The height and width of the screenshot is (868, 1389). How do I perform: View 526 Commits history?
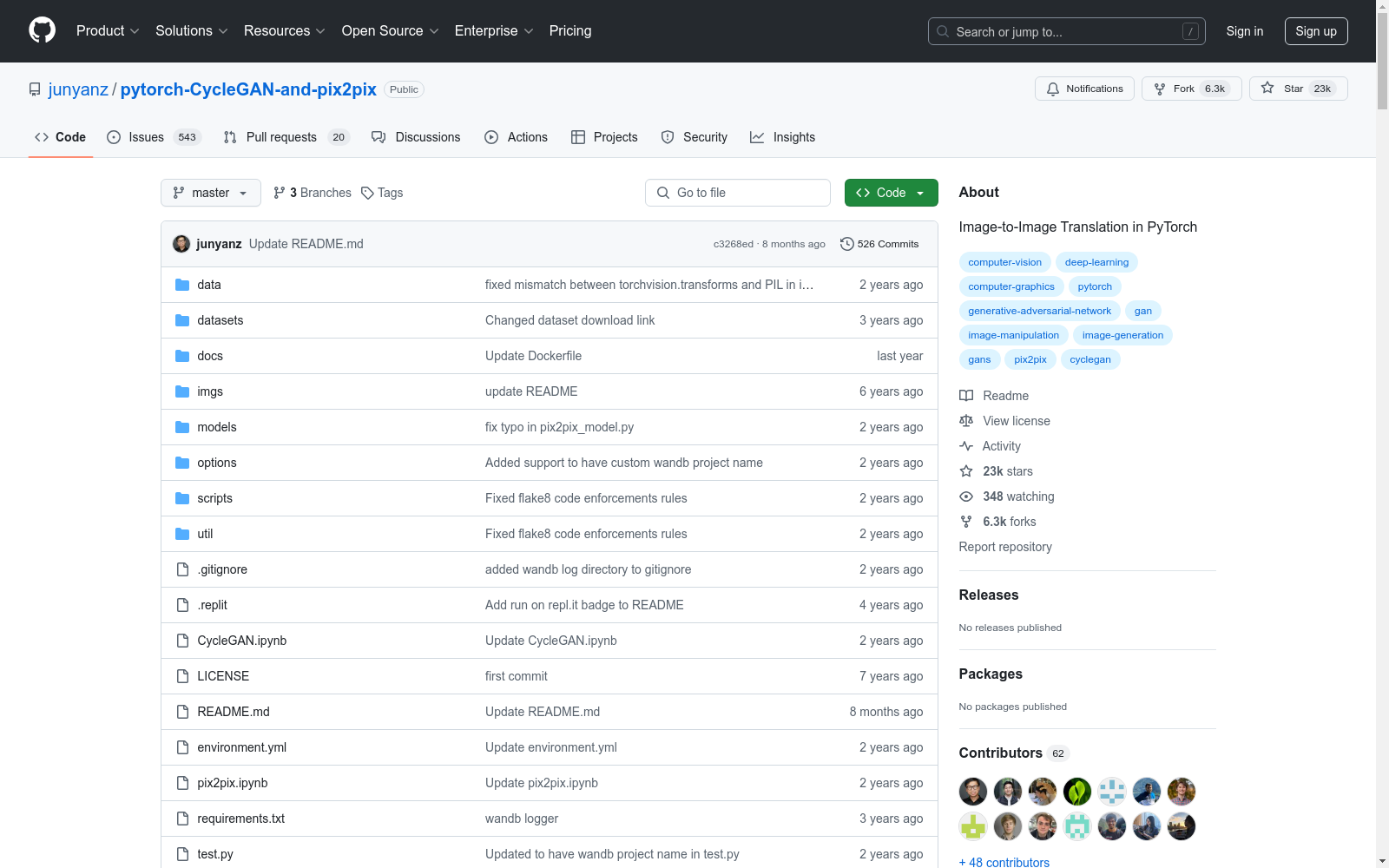point(879,244)
